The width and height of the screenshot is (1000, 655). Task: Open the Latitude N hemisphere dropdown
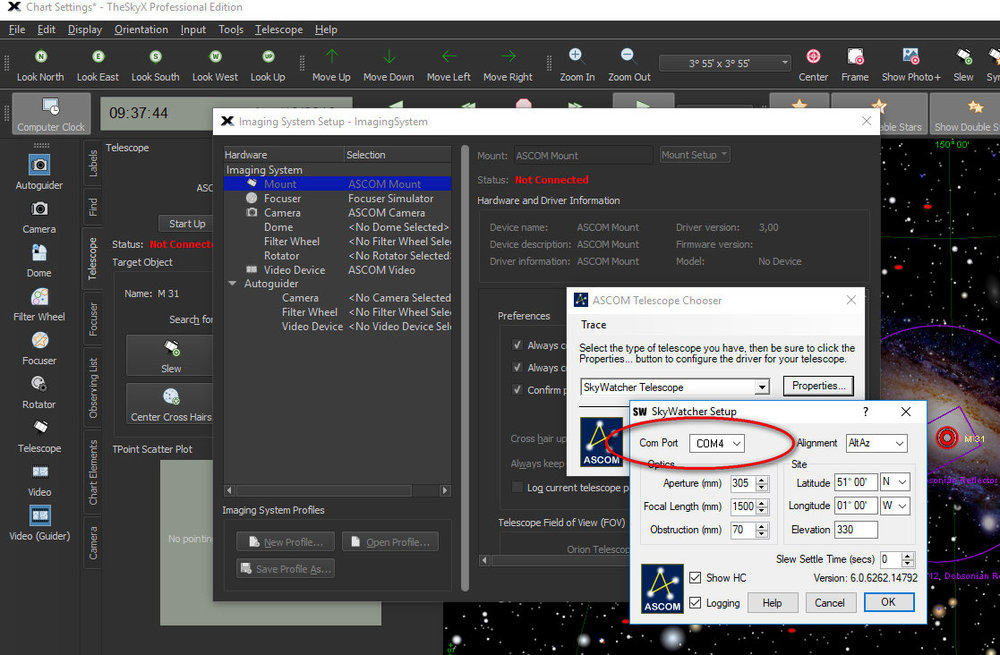coord(894,482)
